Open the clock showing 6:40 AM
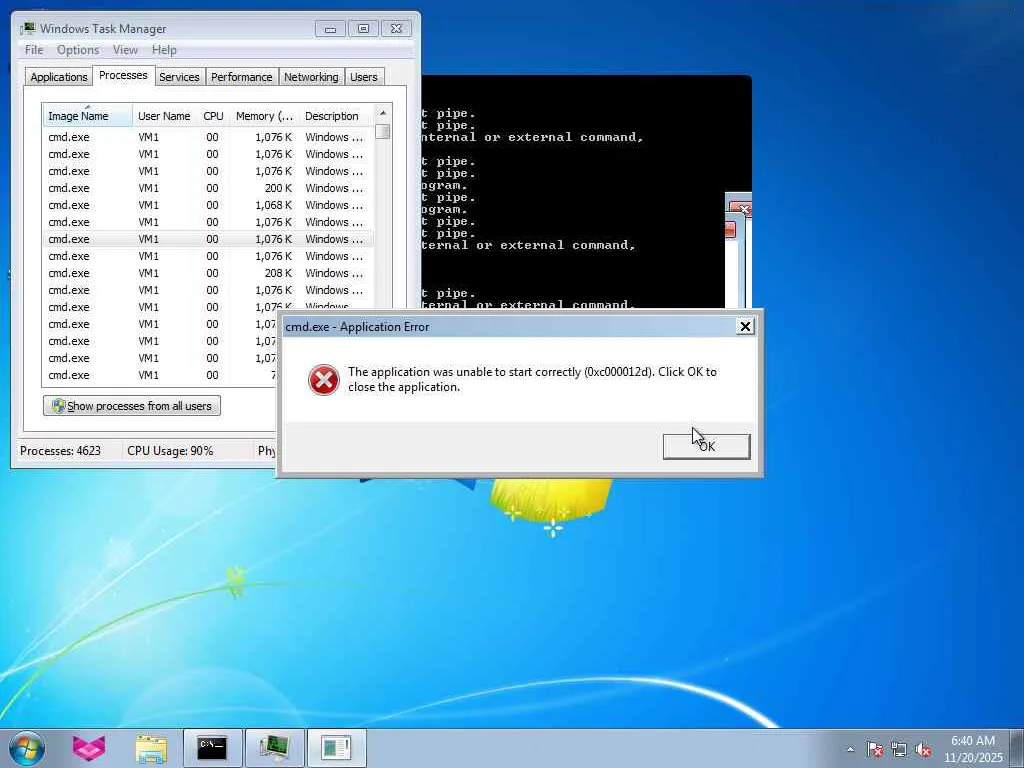 pyautogui.click(x=973, y=749)
